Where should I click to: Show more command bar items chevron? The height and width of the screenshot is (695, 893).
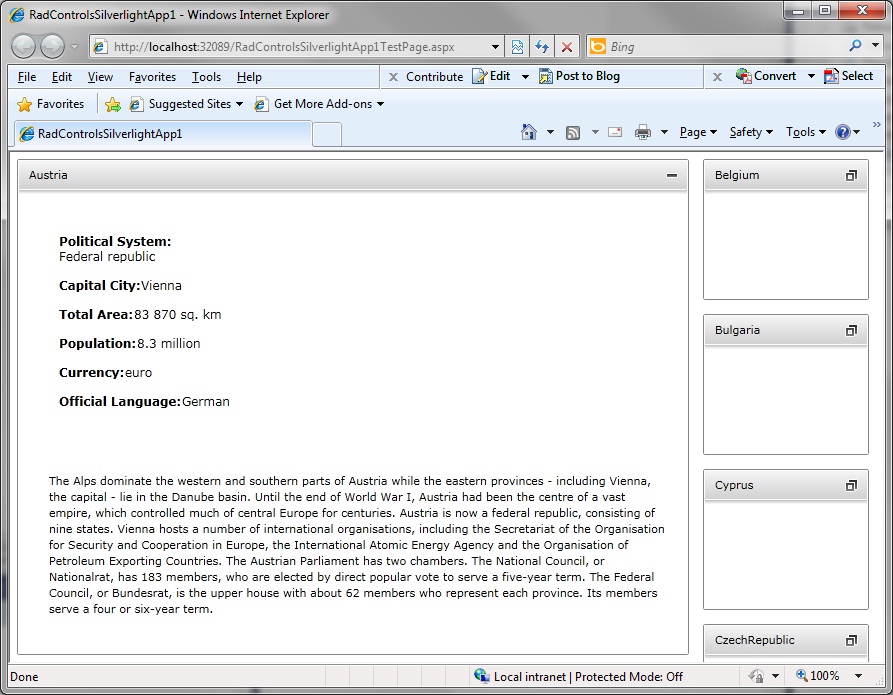click(x=876, y=124)
